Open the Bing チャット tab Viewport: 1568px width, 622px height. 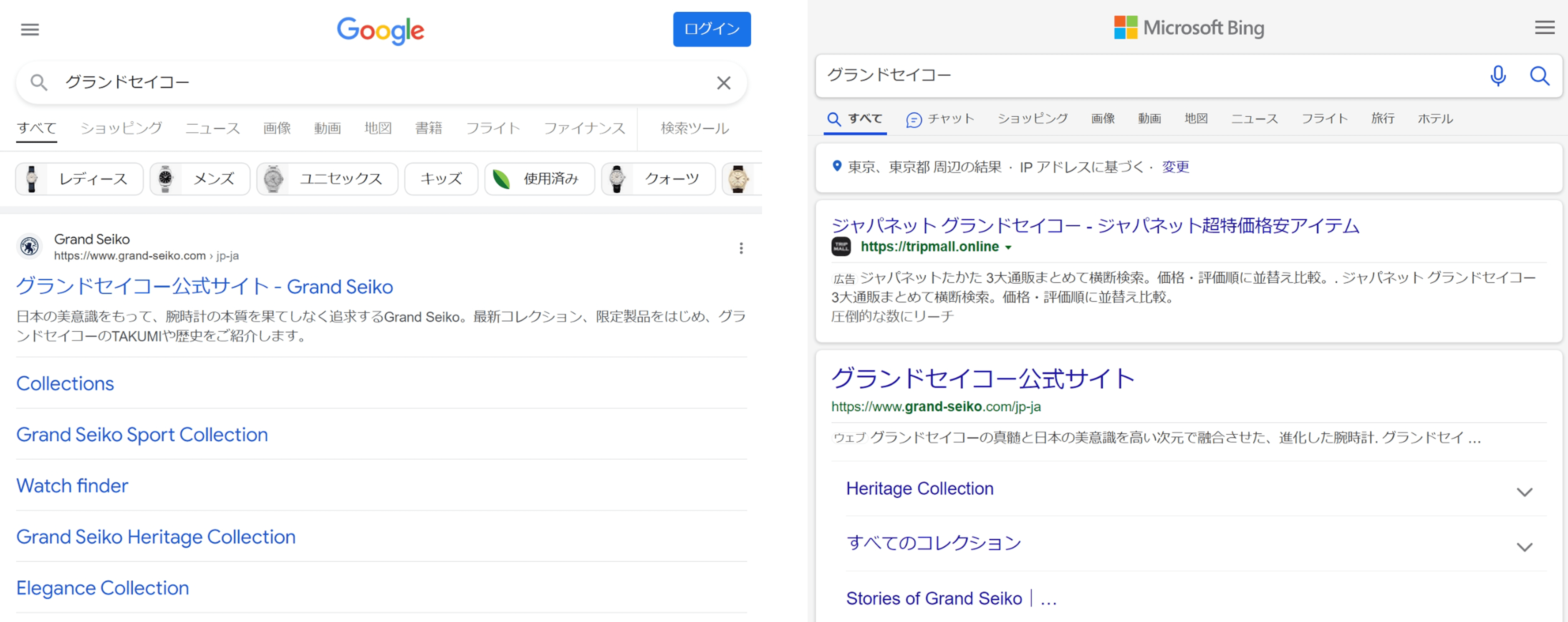click(x=940, y=118)
